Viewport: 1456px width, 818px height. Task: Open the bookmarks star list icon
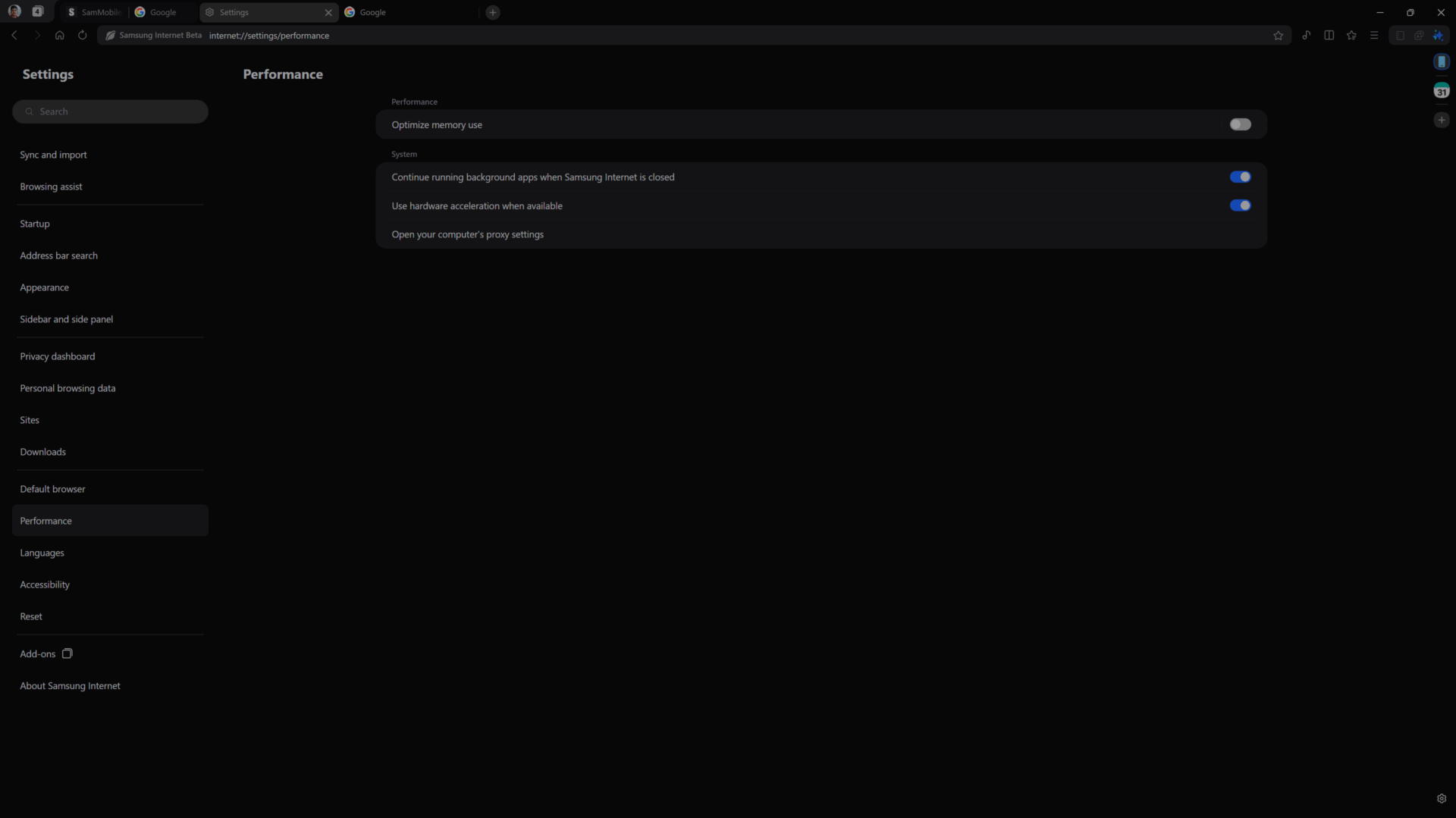pyautogui.click(x=1351, y=35)
